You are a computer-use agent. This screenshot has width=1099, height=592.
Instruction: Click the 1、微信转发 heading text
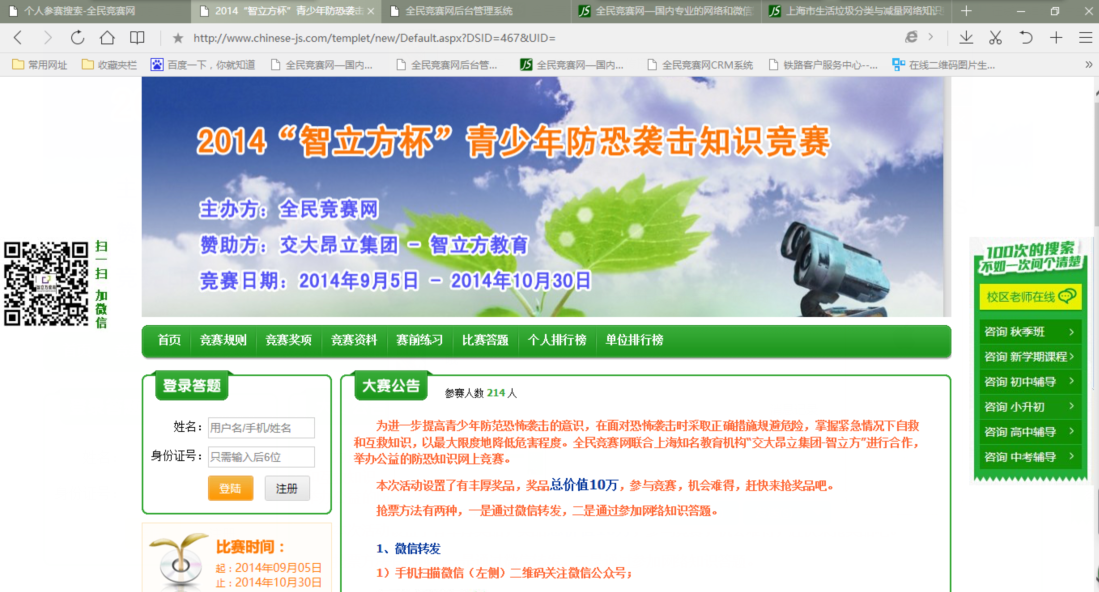(408, 549)
